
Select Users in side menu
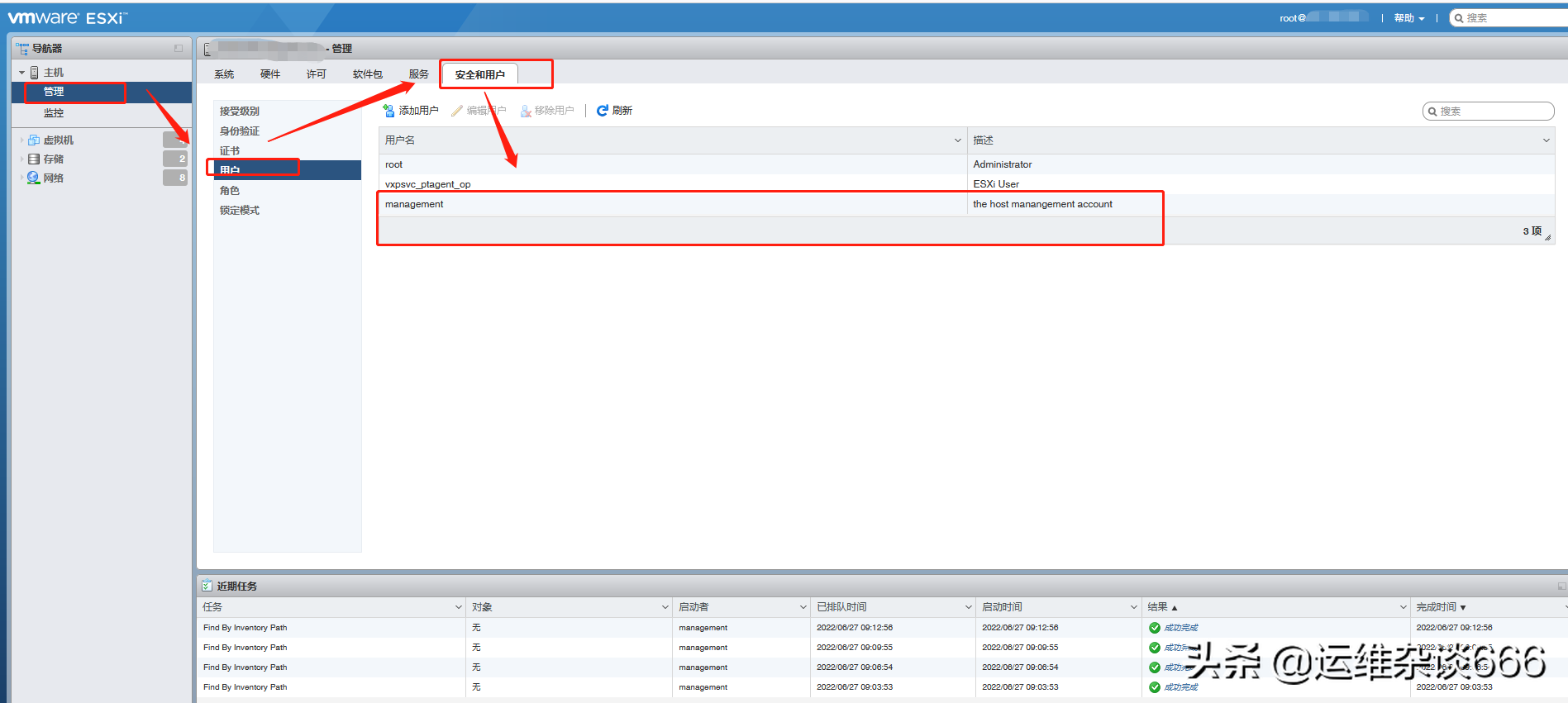(x=287, y=170)
